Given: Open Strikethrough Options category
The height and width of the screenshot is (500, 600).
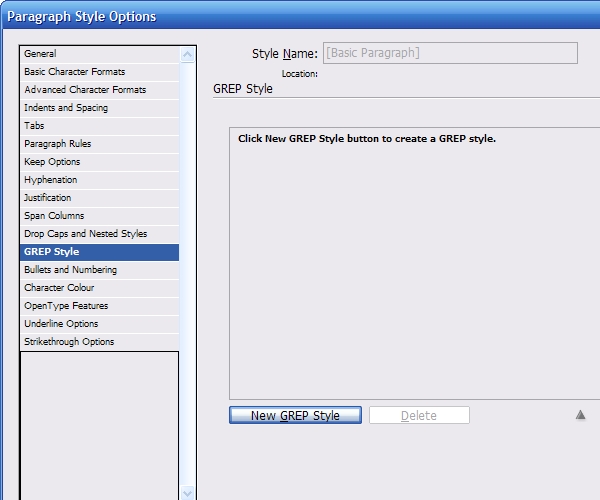Looking at the screenshot, I should point(99,342).
